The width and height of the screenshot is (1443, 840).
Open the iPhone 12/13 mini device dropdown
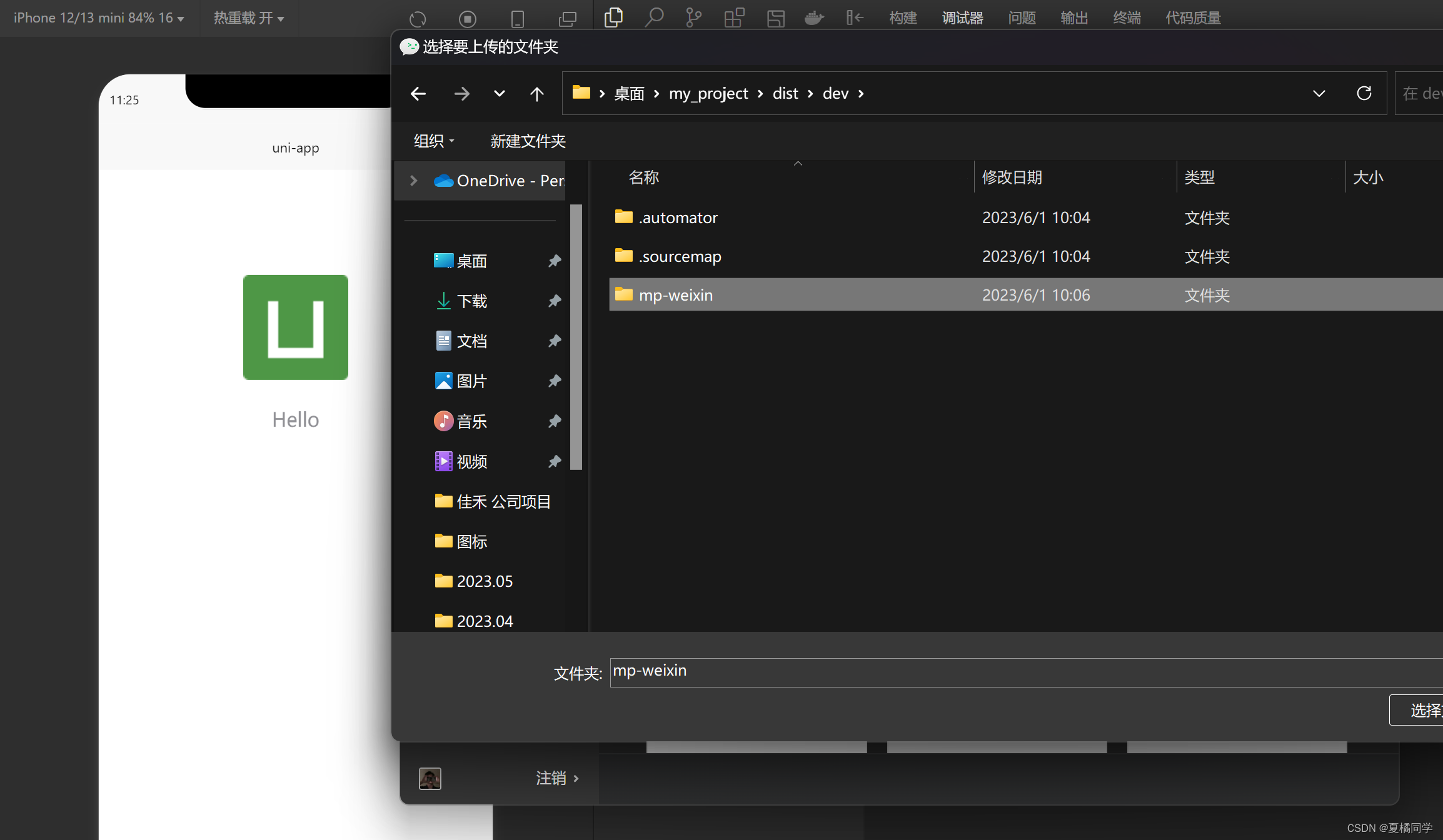click(99, 18)
